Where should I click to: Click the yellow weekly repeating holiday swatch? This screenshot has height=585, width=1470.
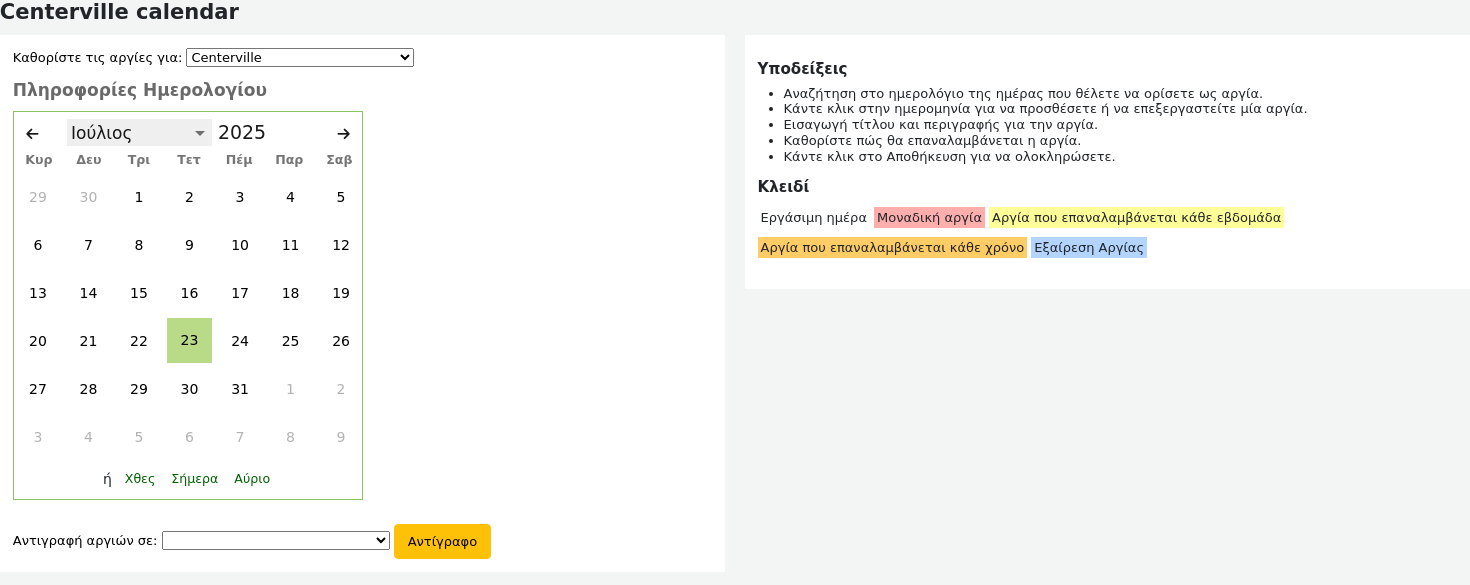click(1136, 218)
